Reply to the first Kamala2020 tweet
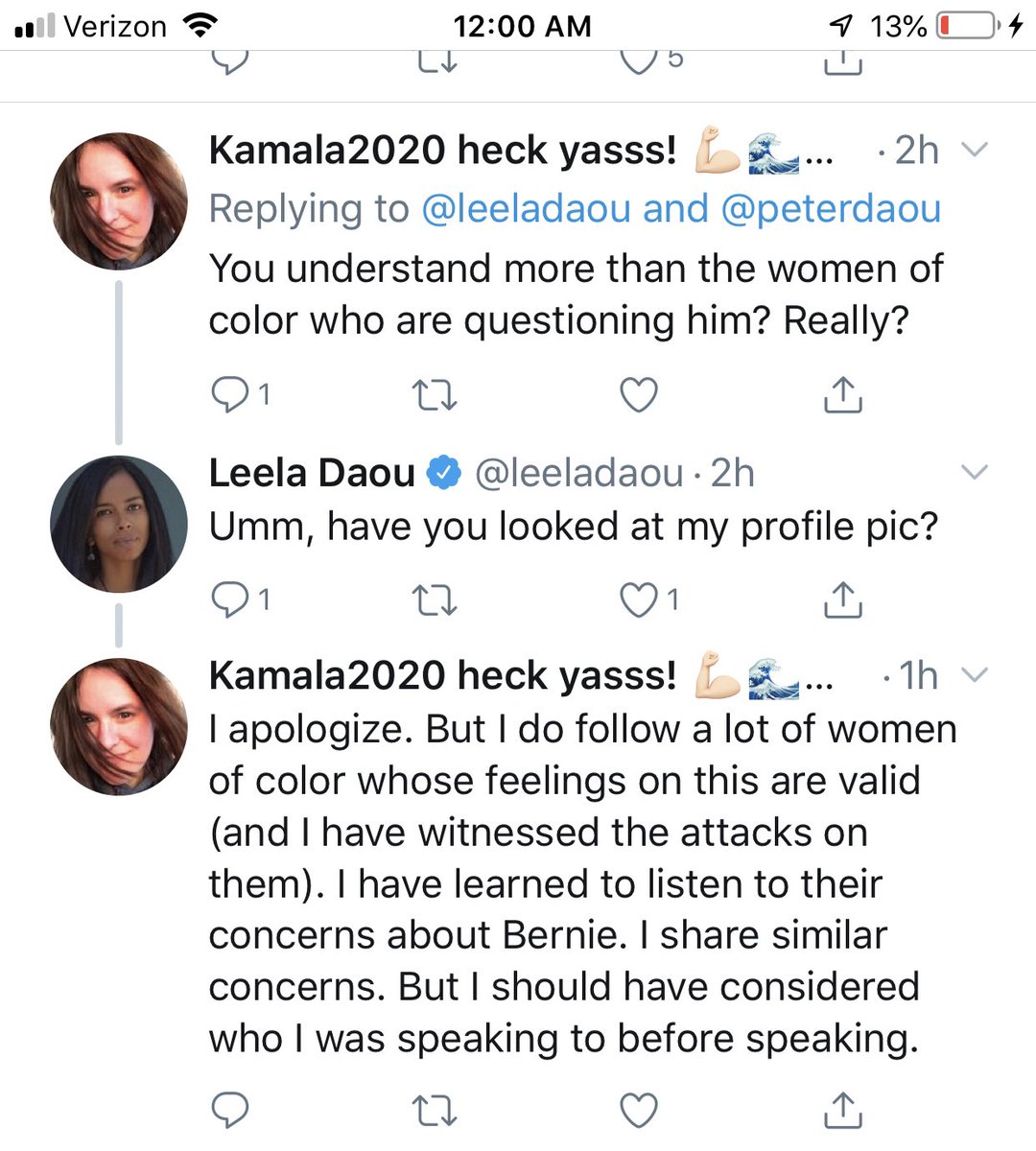 (x=230, y=394)
